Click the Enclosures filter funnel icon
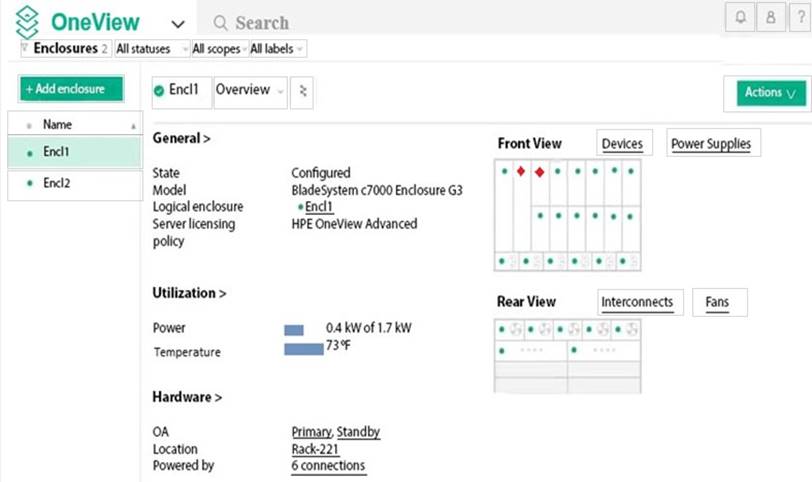 tap(25, 48)
